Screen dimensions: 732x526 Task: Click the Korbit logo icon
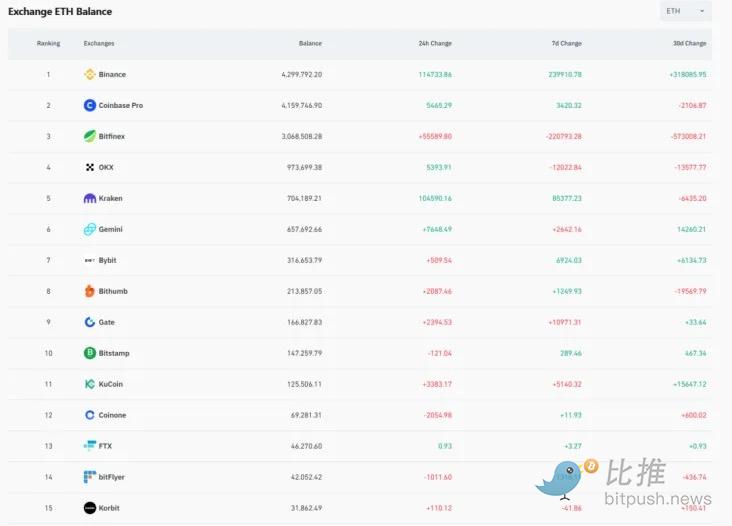pos(90,508)
